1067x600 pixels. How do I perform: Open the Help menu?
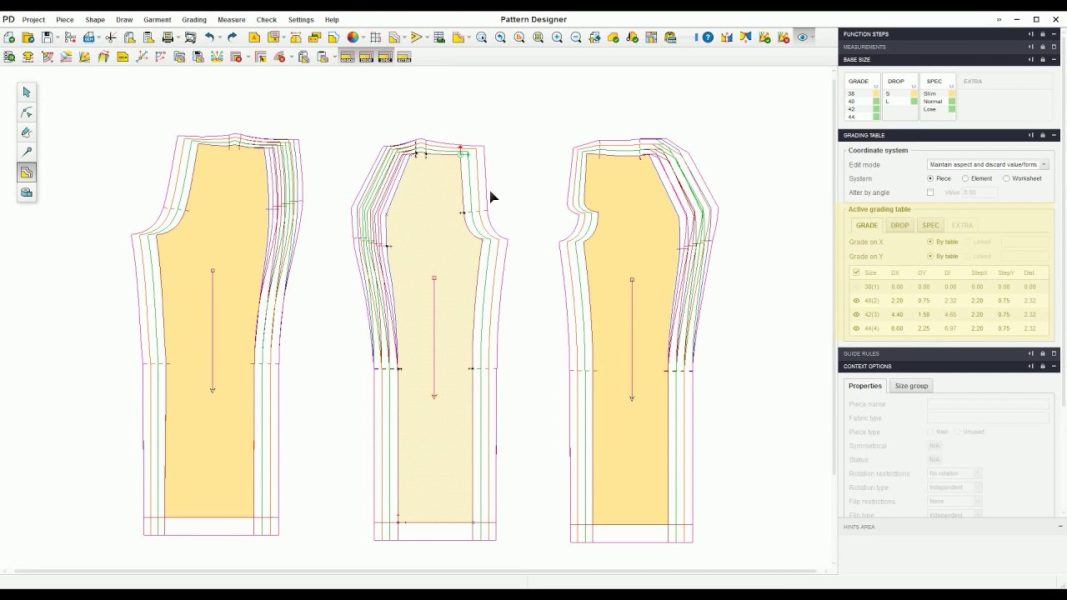pyautogui.click(x=331, y=20)
